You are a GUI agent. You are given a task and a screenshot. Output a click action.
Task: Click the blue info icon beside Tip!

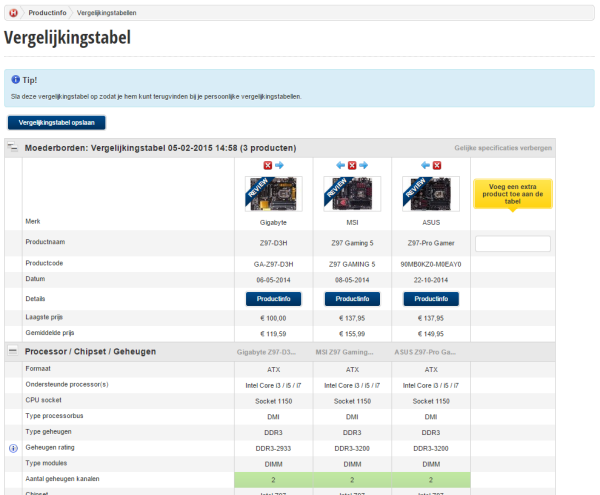tap(15, 80)
